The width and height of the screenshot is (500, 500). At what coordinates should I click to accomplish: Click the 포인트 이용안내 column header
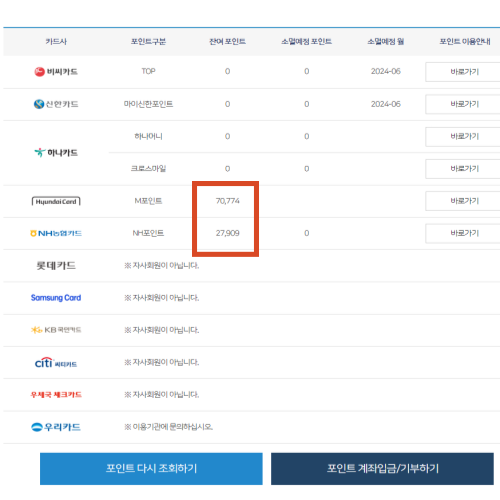465,42
